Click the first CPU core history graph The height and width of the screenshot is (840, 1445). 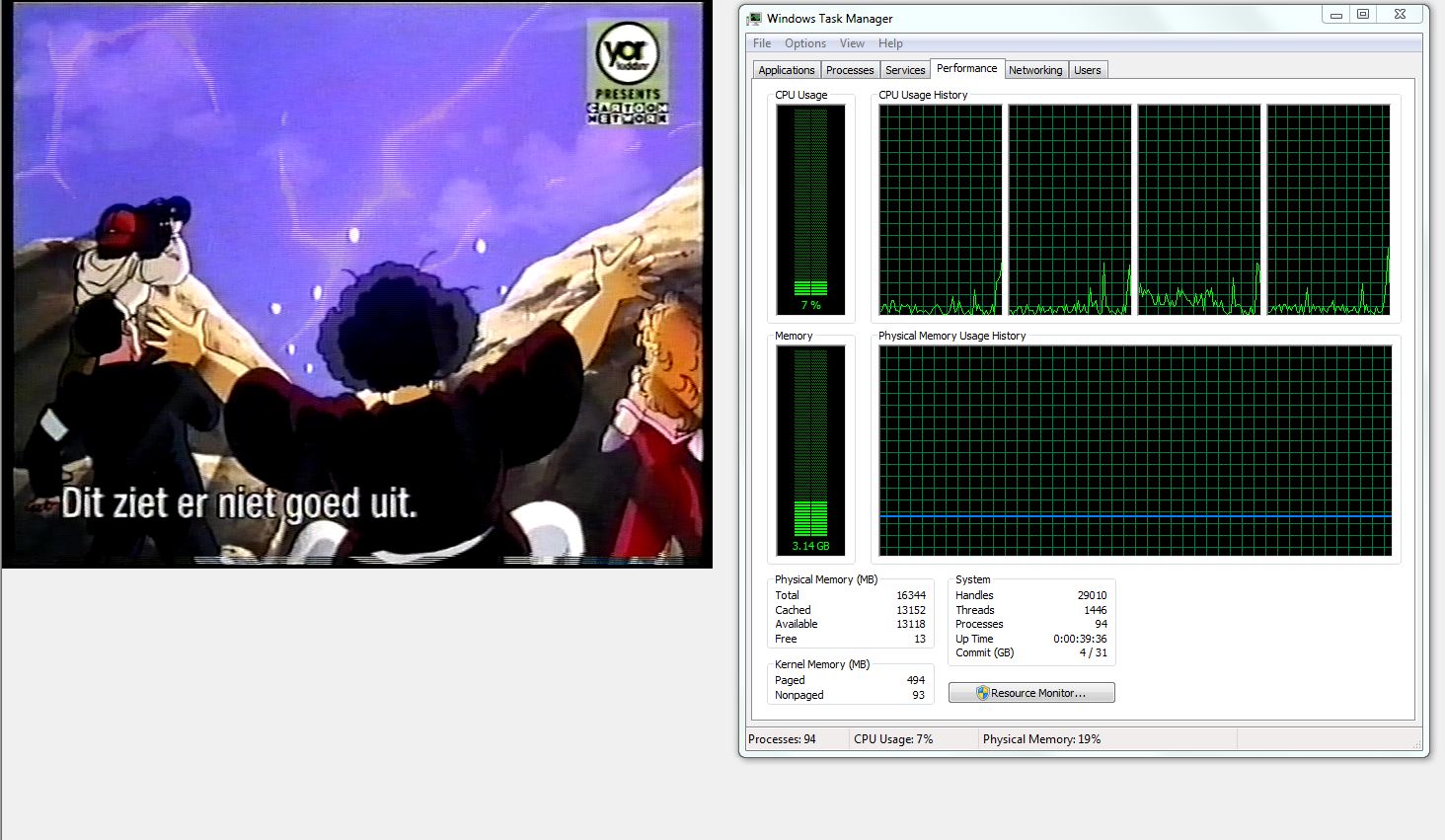click(941, 209)
